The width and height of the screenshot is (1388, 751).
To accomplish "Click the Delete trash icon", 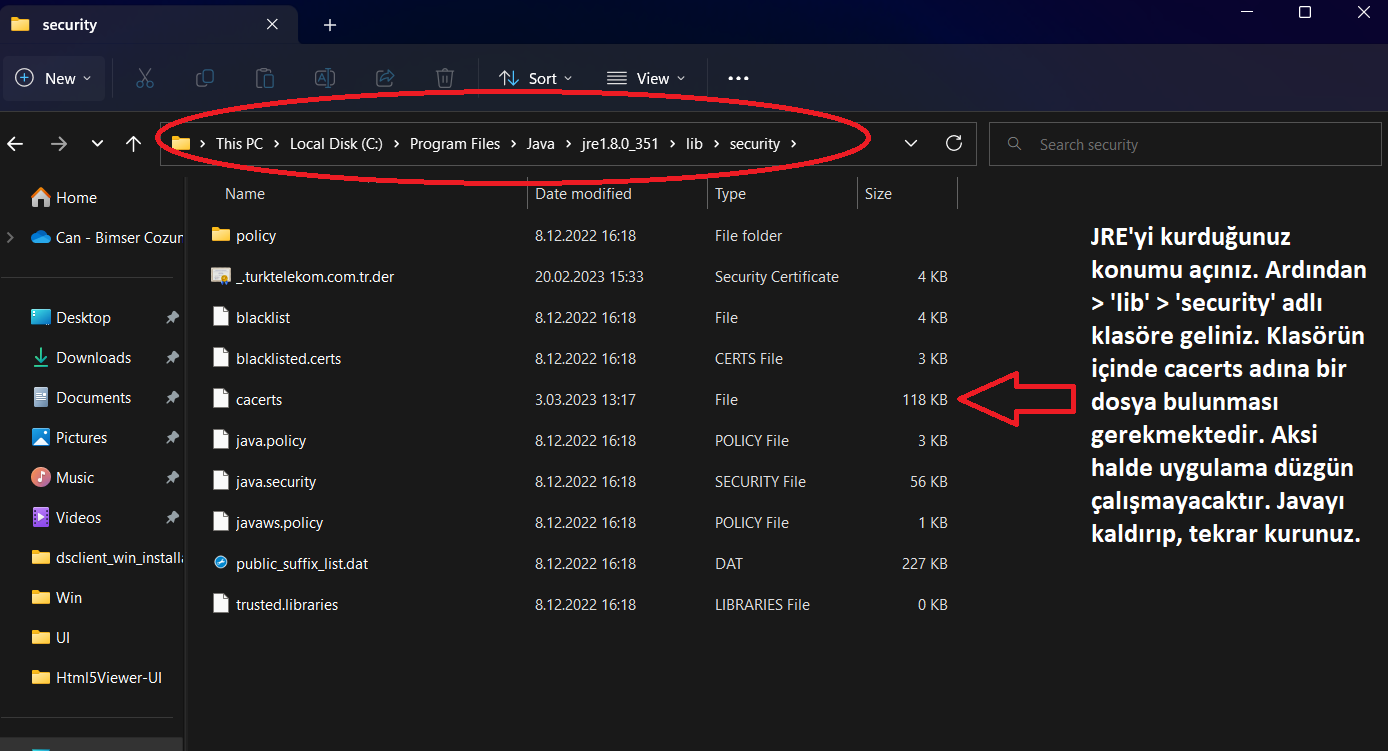I will click(445, 78).
